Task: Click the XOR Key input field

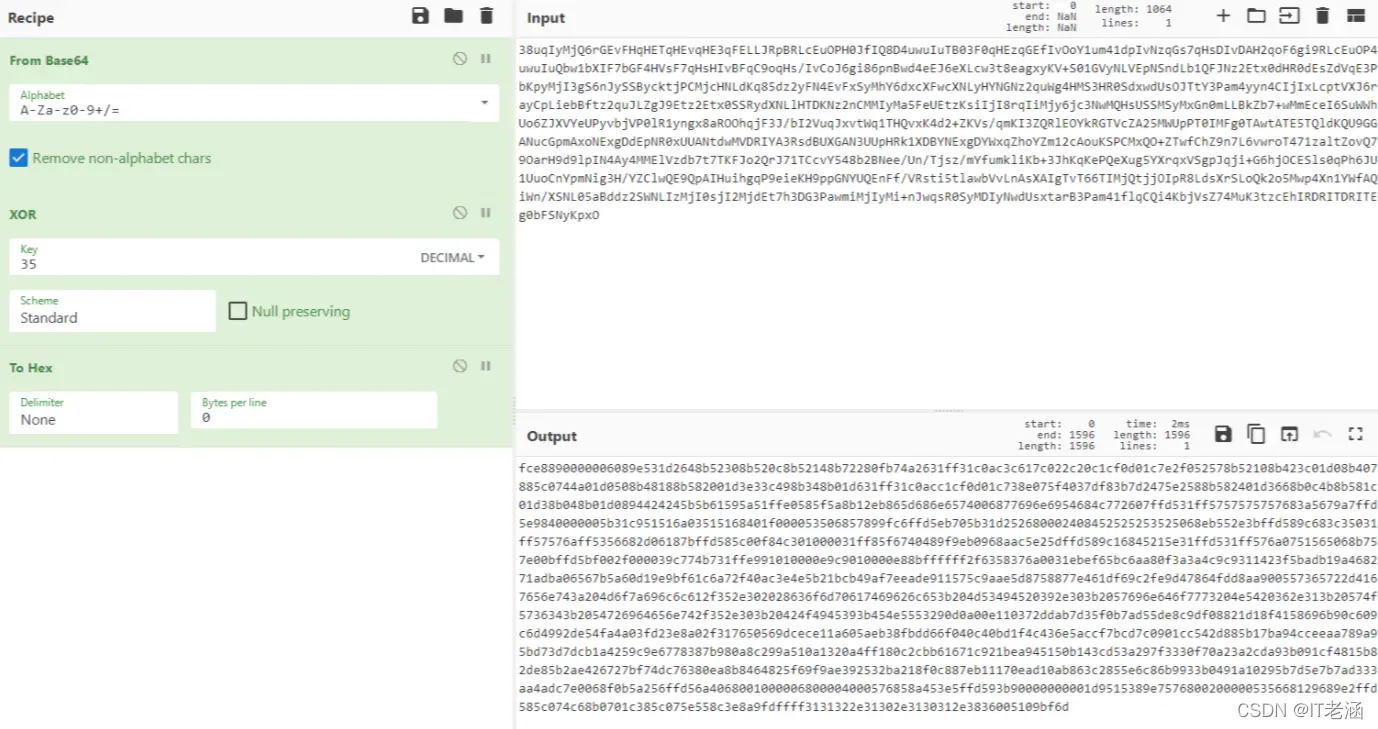Action: [x=208, y=257]
